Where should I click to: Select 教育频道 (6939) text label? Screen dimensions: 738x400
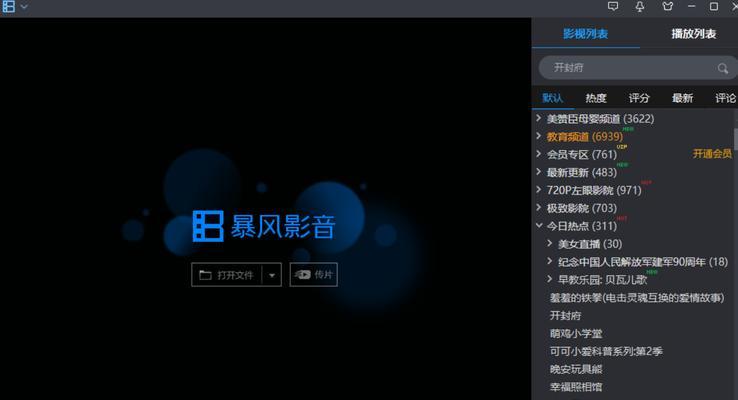pyautogui.click(x=585, y=137)
